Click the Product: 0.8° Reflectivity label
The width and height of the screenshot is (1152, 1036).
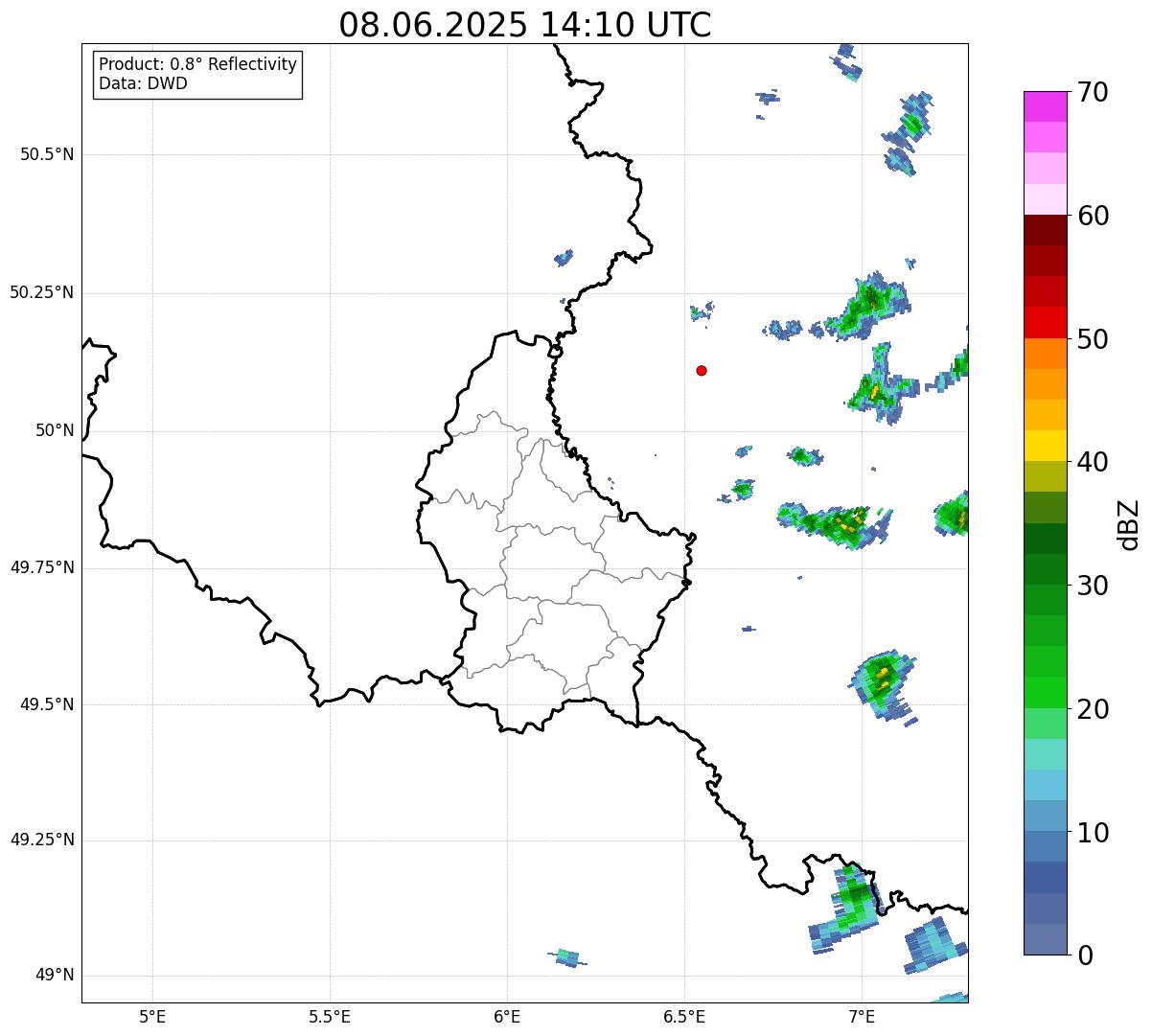point(198,64)
